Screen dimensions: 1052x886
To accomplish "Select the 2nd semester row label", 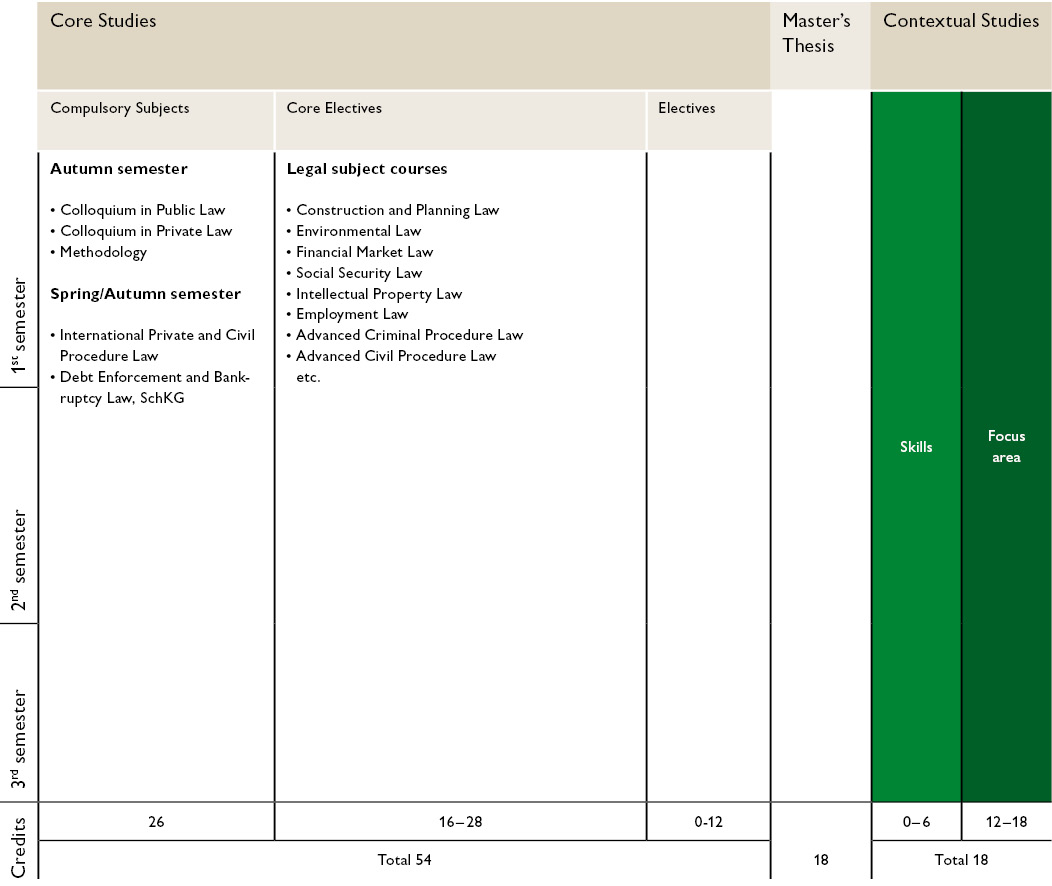I will click(x=19, y=561).
